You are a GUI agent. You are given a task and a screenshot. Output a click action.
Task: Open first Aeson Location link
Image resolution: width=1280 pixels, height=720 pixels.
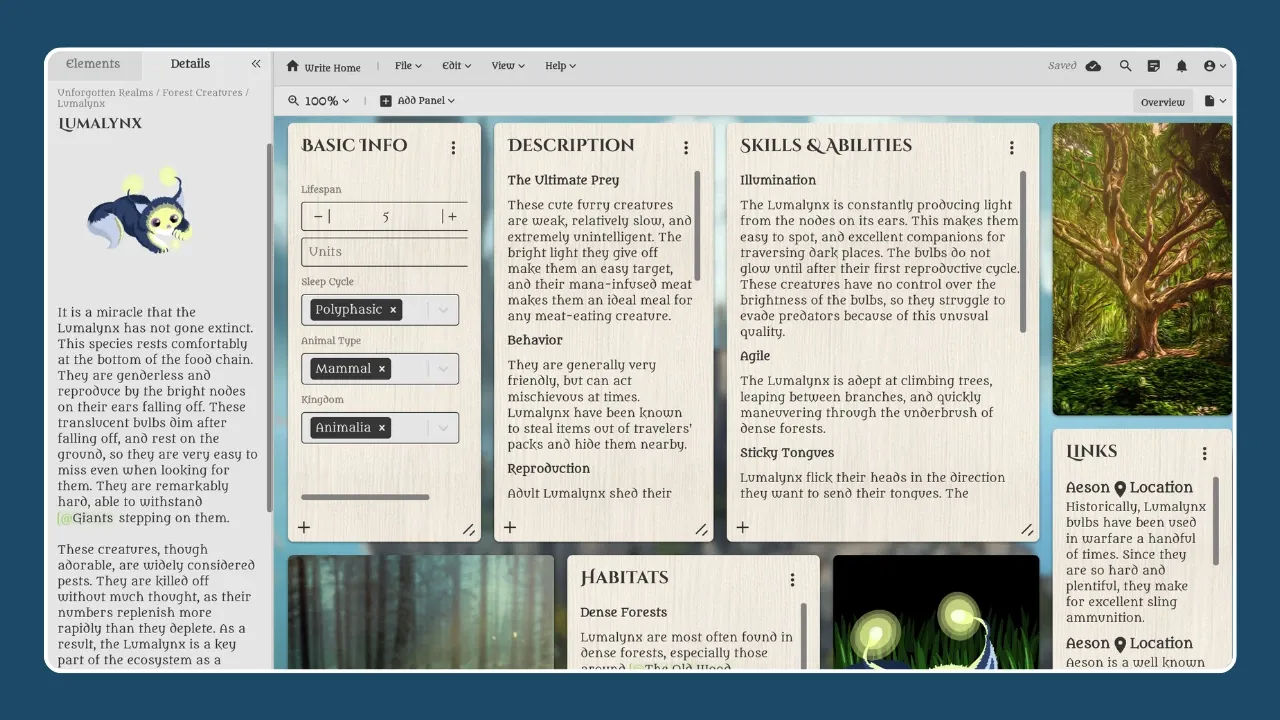(1129, 488)
